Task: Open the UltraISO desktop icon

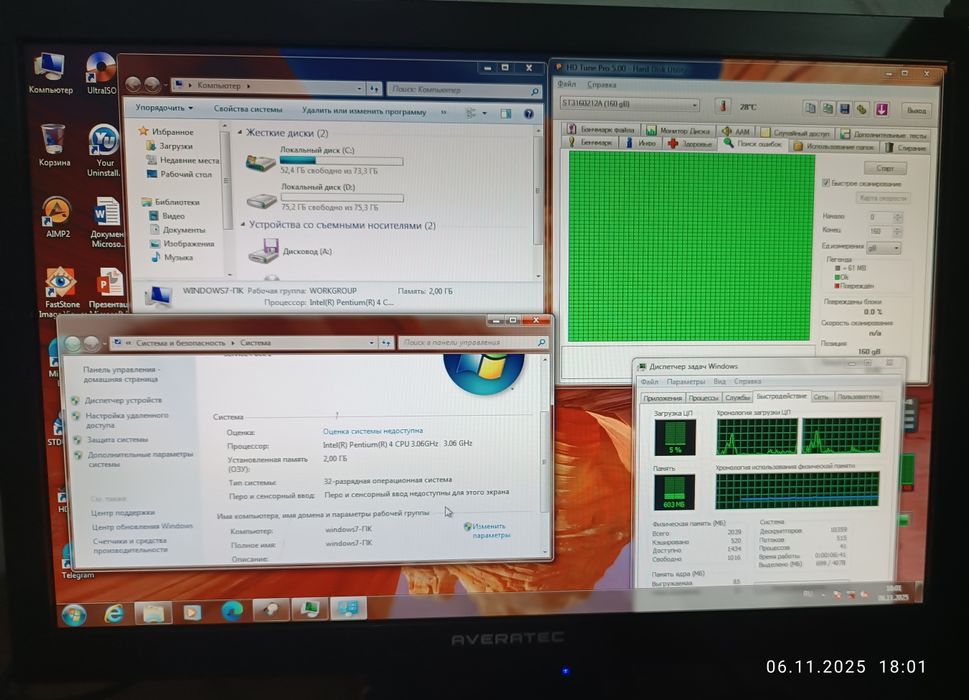Action: (101, 73)
